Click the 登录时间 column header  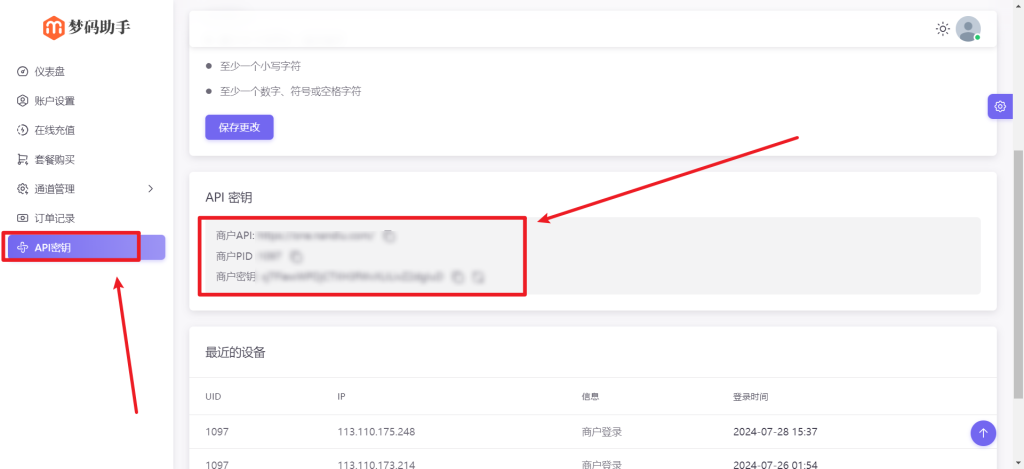[750, 397]
